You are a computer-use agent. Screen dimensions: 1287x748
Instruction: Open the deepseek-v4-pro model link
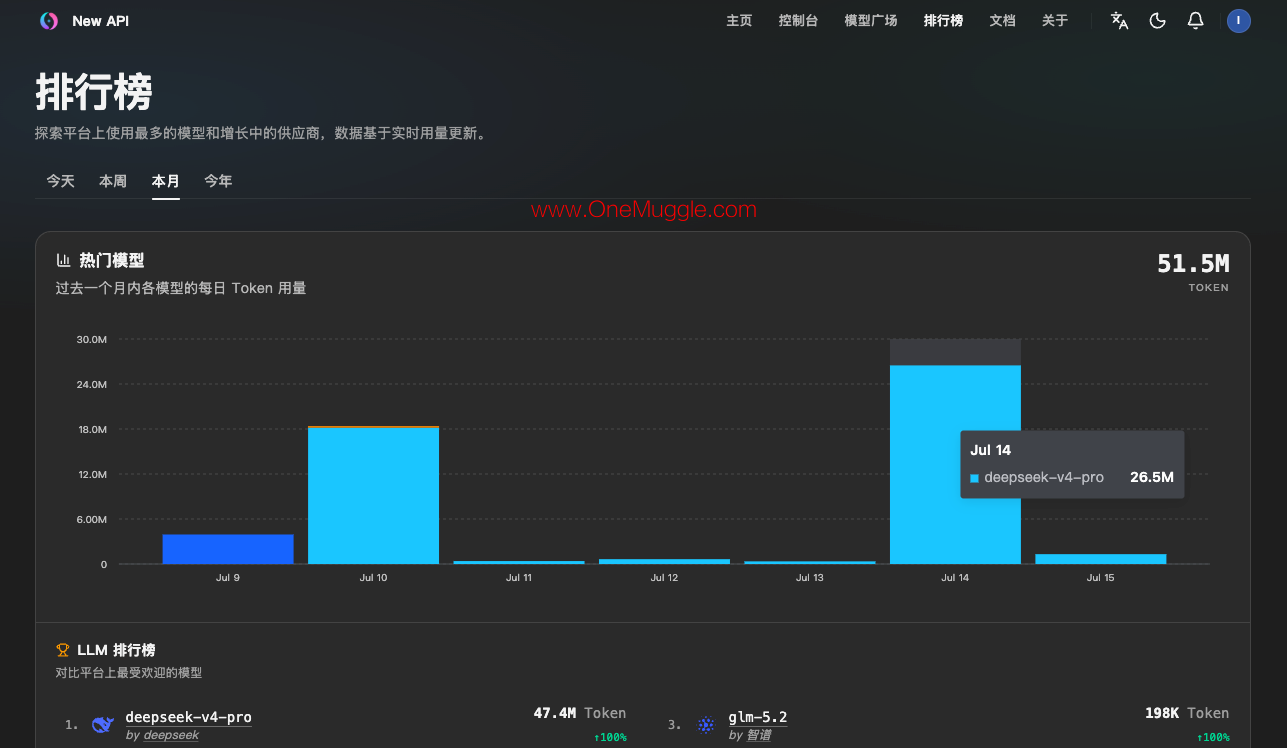188,717
